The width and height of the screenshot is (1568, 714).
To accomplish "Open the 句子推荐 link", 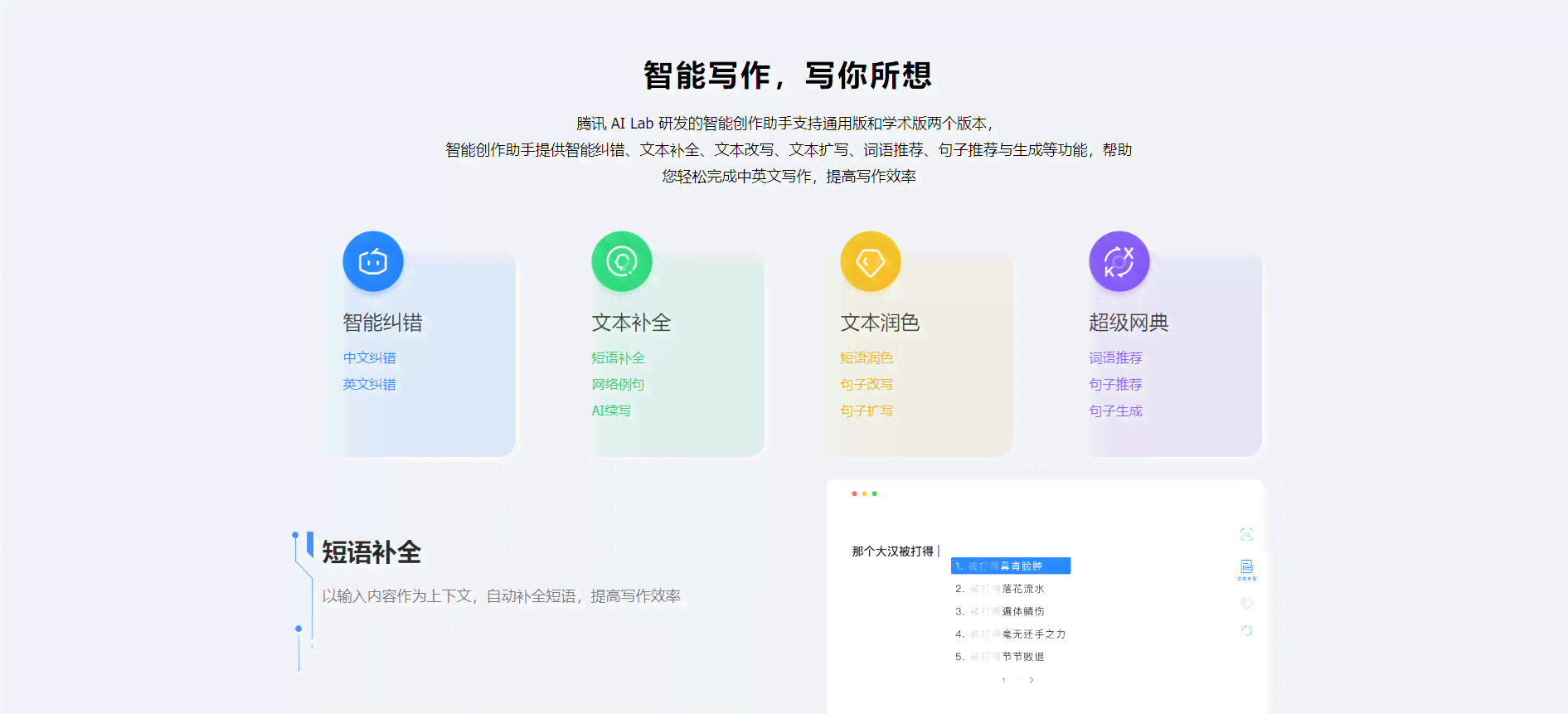I will pyautogui.click(x=1115, y=384).
